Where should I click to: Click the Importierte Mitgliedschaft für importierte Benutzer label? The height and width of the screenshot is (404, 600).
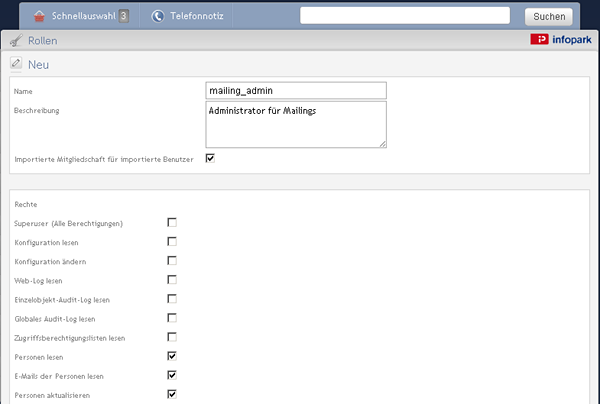point(104,159)
